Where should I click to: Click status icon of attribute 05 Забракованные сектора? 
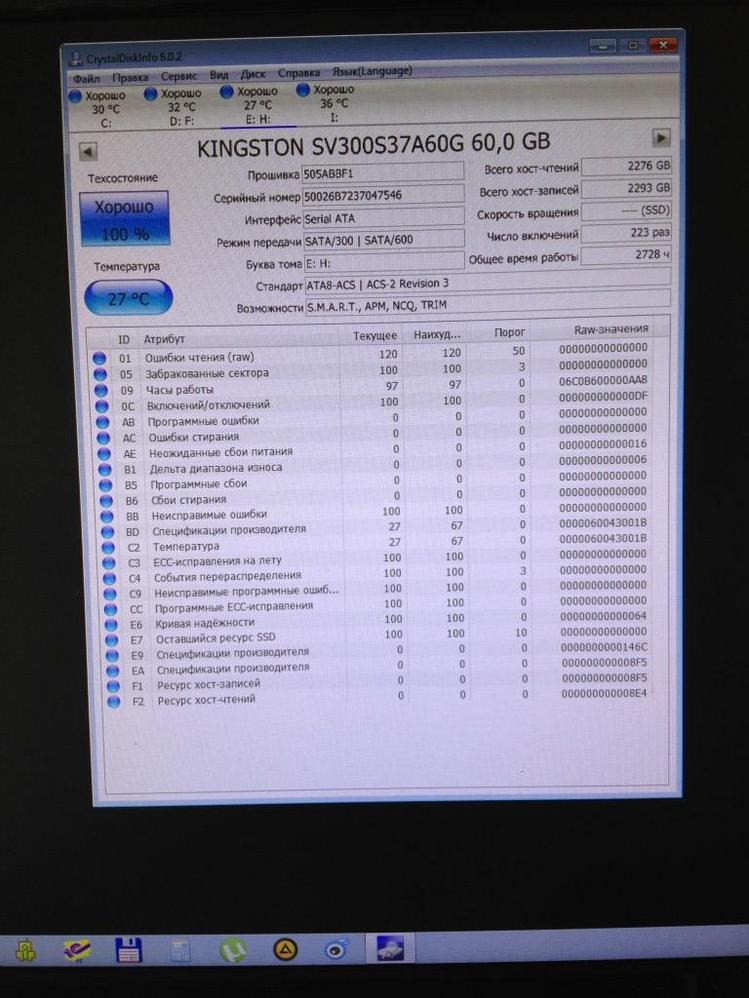101,374
